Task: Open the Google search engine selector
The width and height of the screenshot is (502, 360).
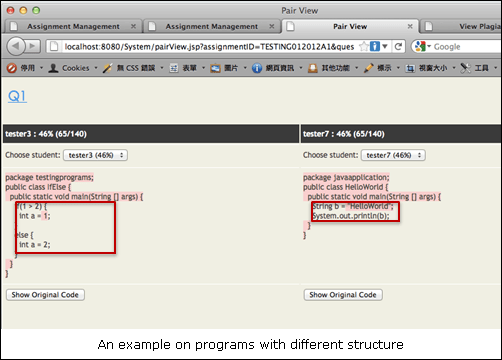Action: 423,46
